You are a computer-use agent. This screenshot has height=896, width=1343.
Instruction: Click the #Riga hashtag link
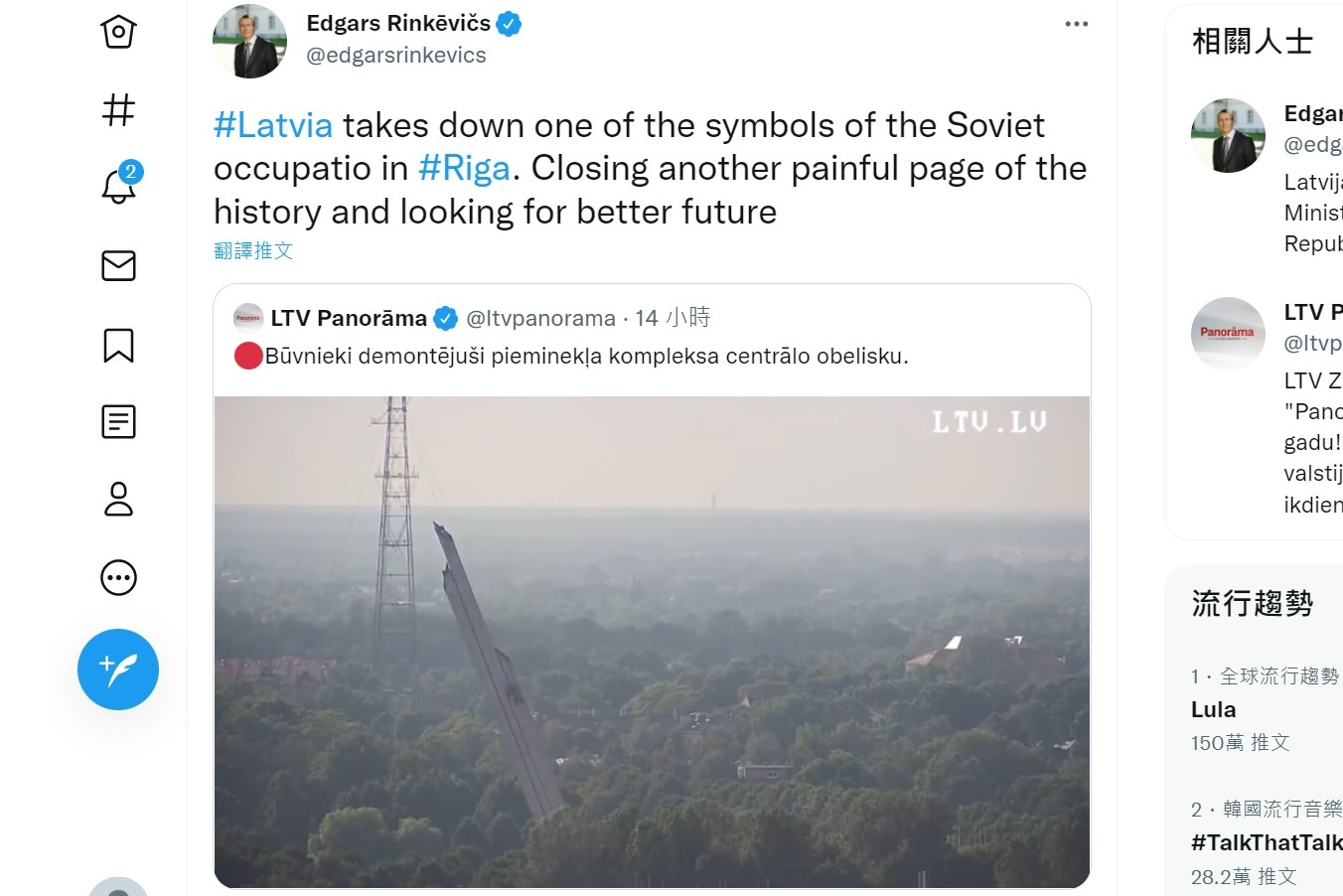(464, 168)
